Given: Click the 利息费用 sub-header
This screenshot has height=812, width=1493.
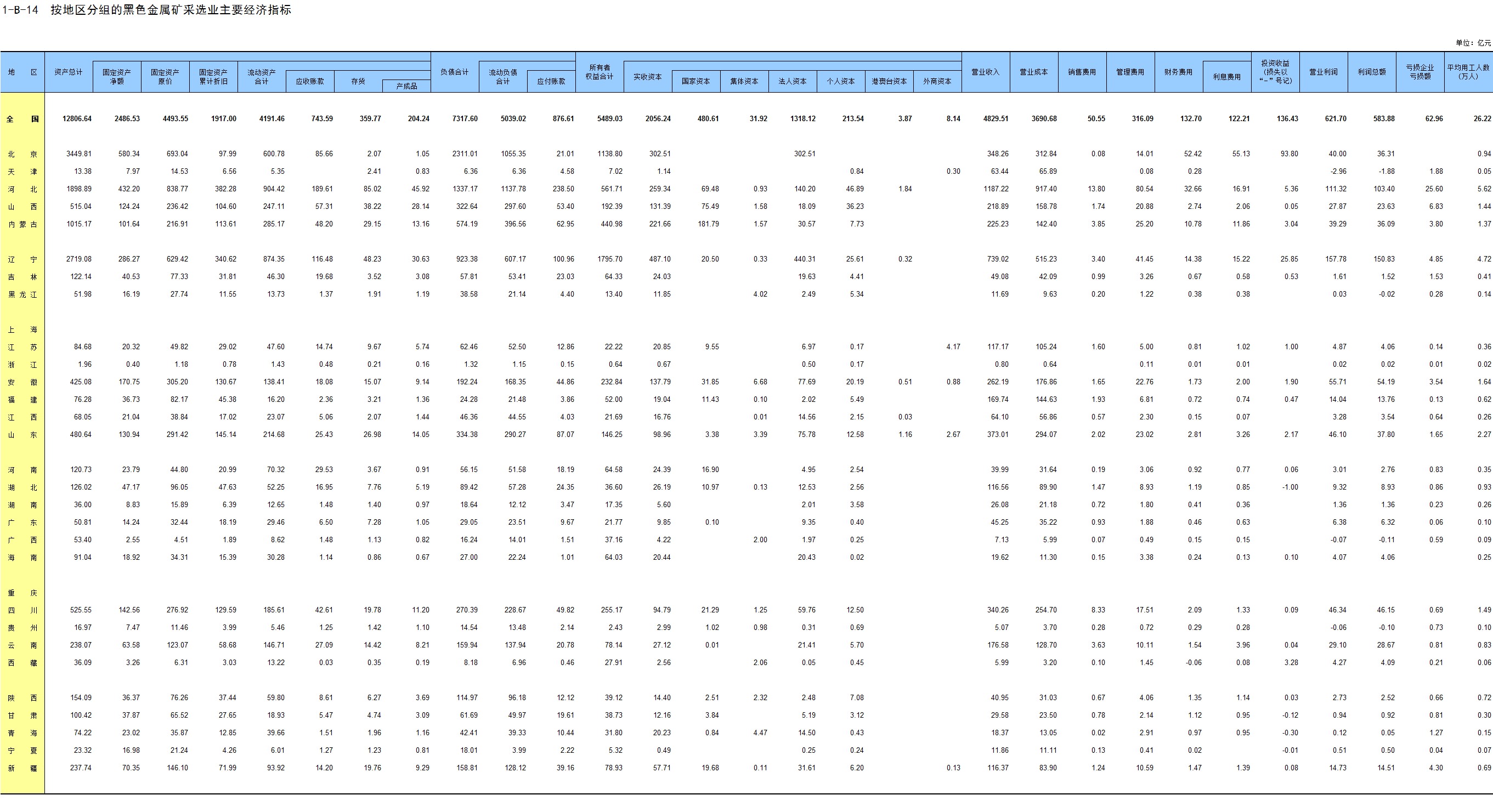Looking at the screenshot, I should pyautogui.click(x=1226, y=77).
